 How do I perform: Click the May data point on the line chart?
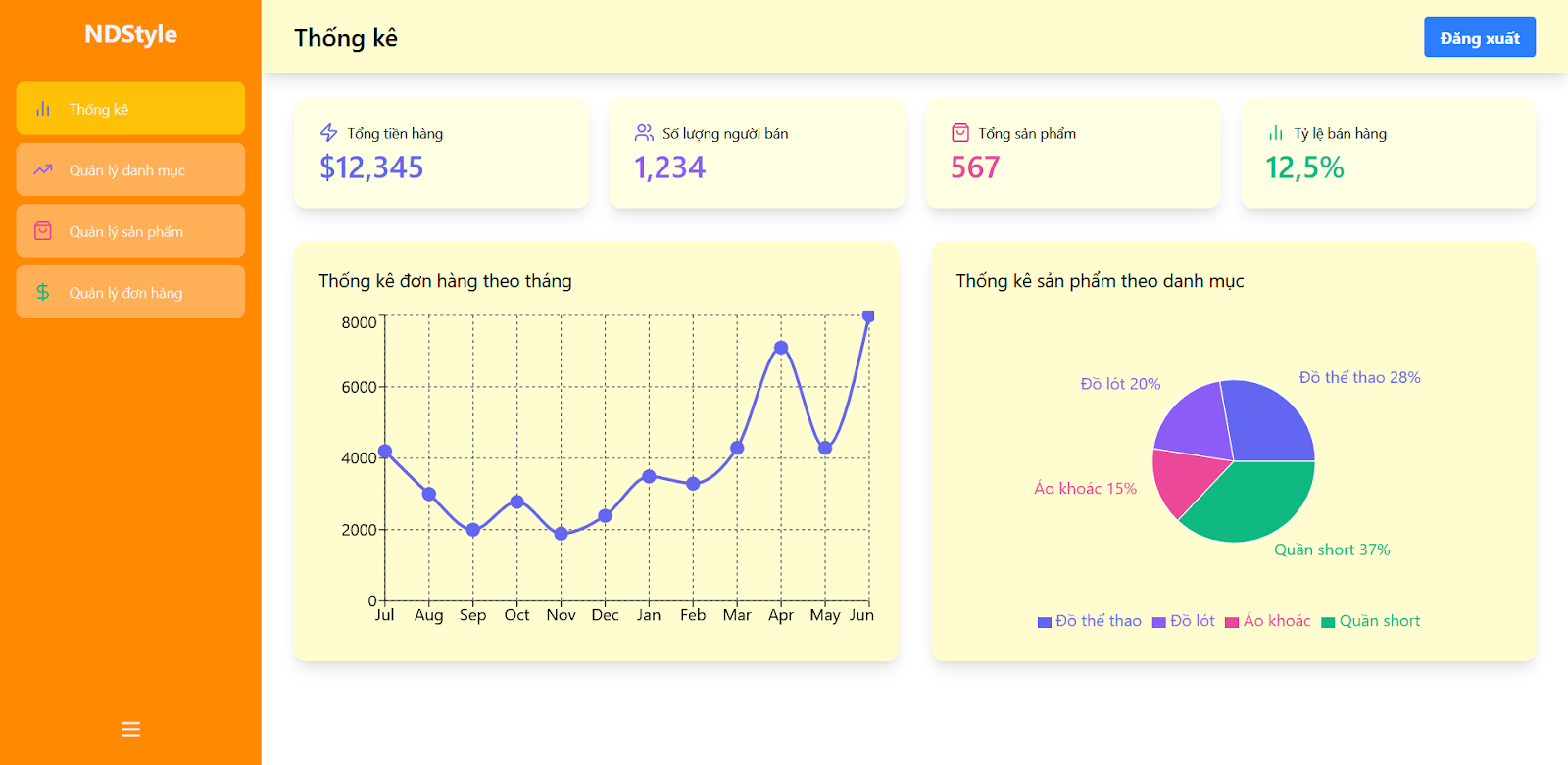point(825,448)
